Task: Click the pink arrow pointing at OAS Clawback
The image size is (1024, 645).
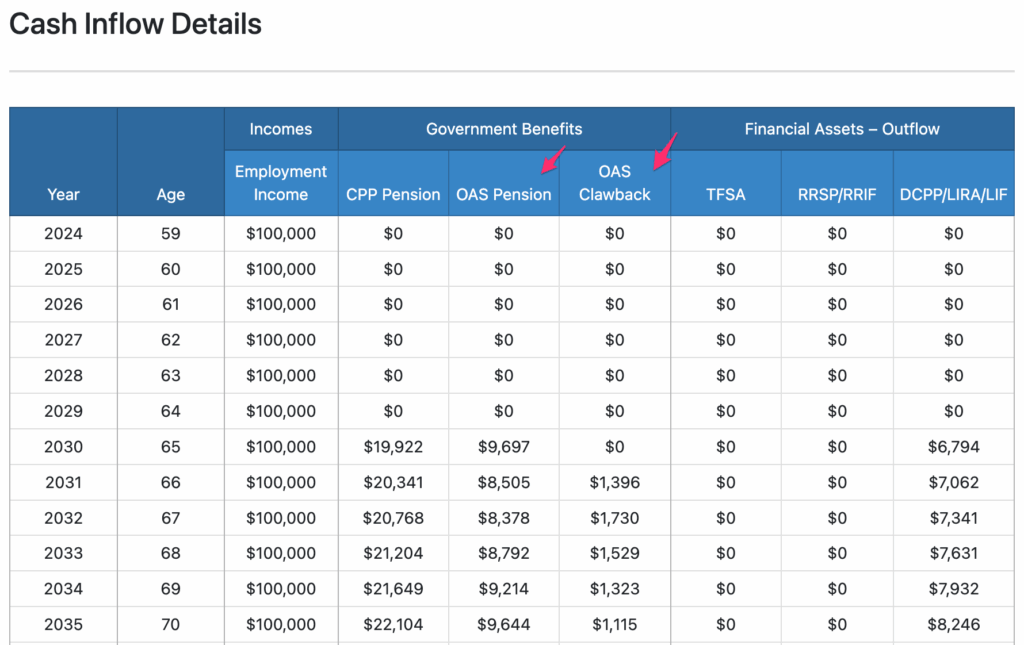Action: pos(665,150)
